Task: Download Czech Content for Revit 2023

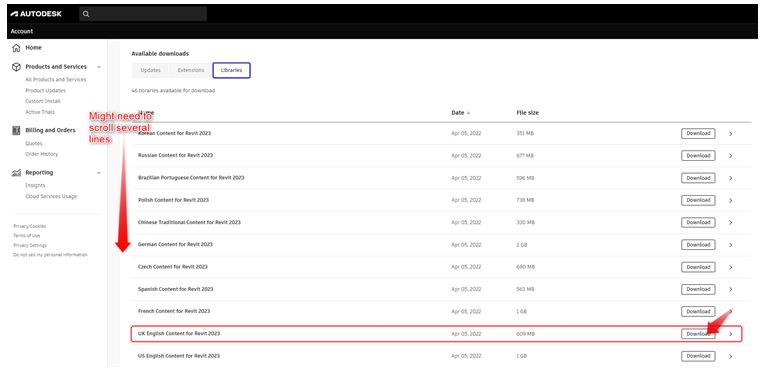Action: [698, 267]
